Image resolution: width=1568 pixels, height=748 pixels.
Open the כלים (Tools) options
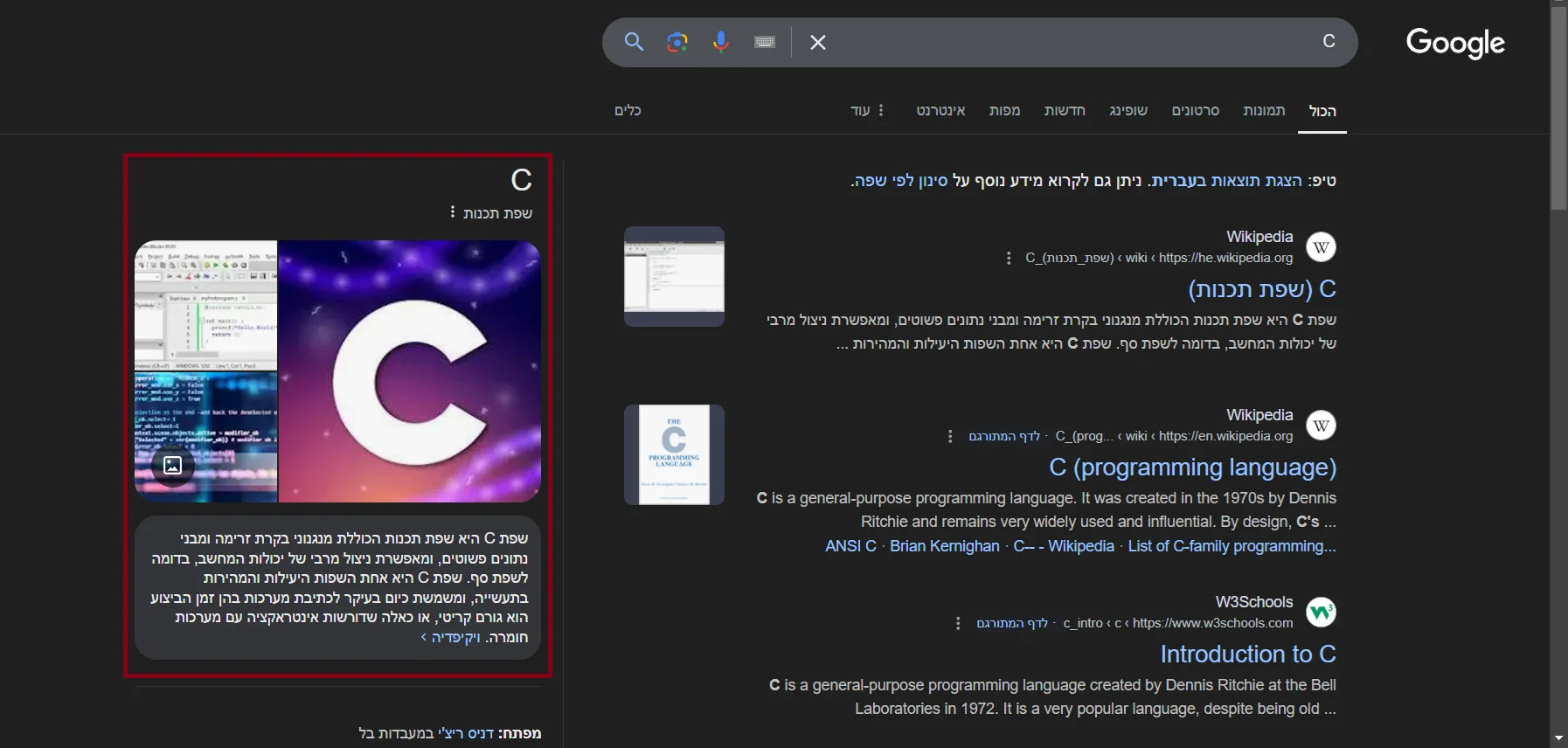[x=628, y=110]
